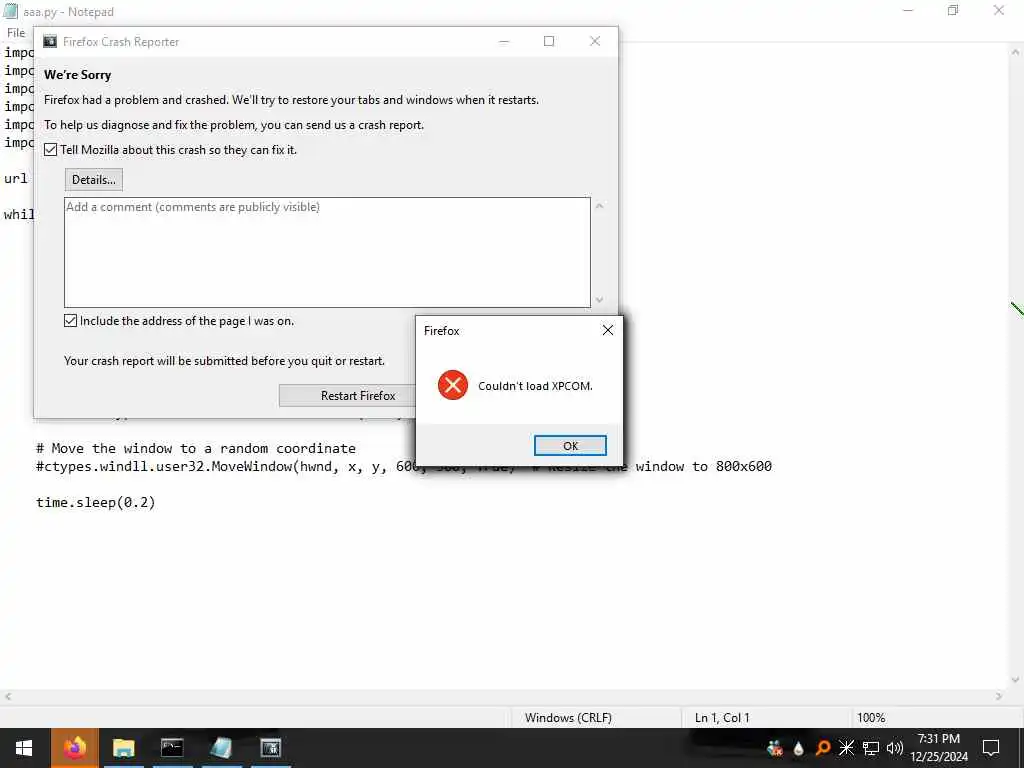Click Notepad horizontal scrollbar left arrow
1024x768 pixels.
(x=8, y=697)
